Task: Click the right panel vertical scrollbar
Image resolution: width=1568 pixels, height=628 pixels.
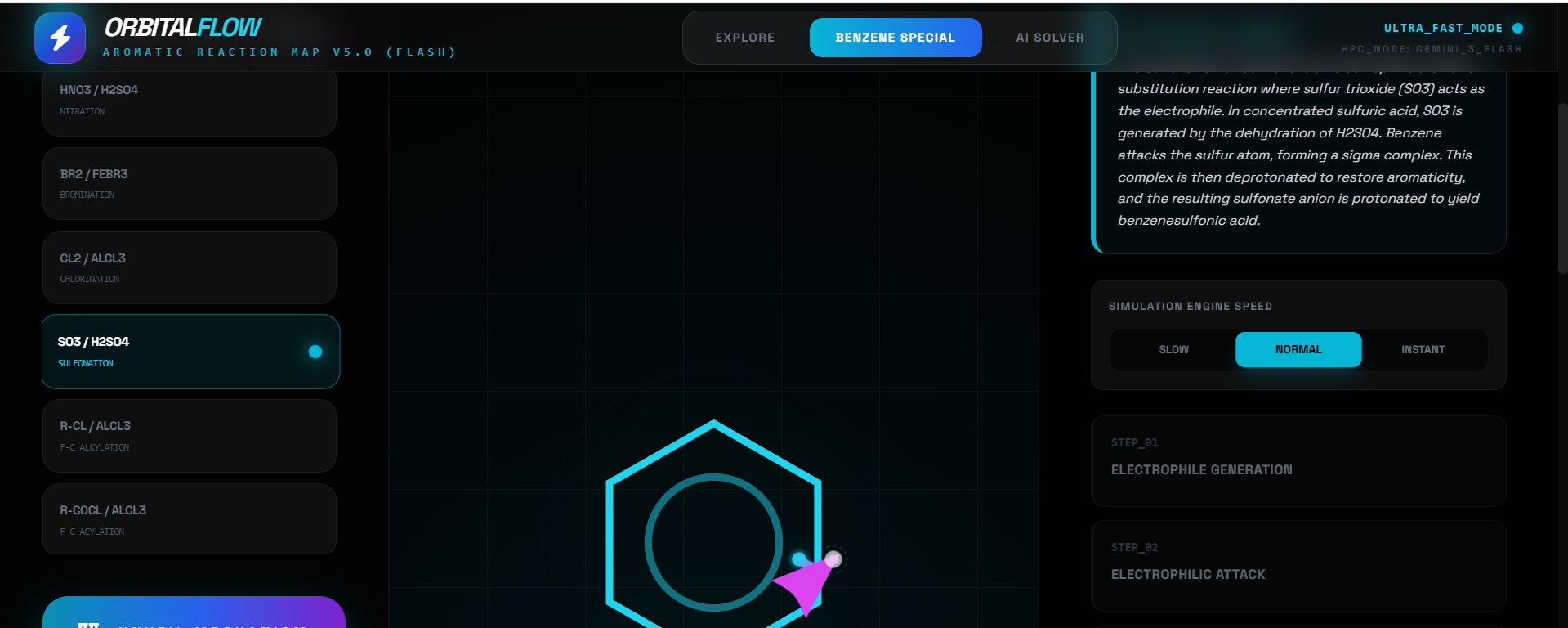Action: click(1562, 188)
